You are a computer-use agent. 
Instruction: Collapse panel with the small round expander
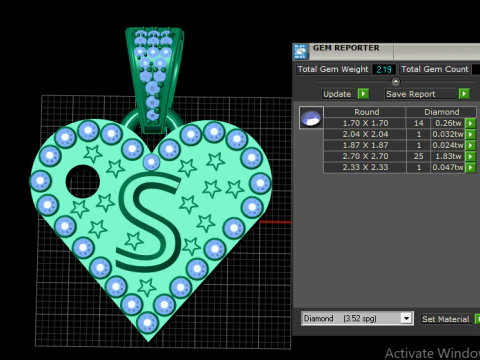tap(396, 81)
